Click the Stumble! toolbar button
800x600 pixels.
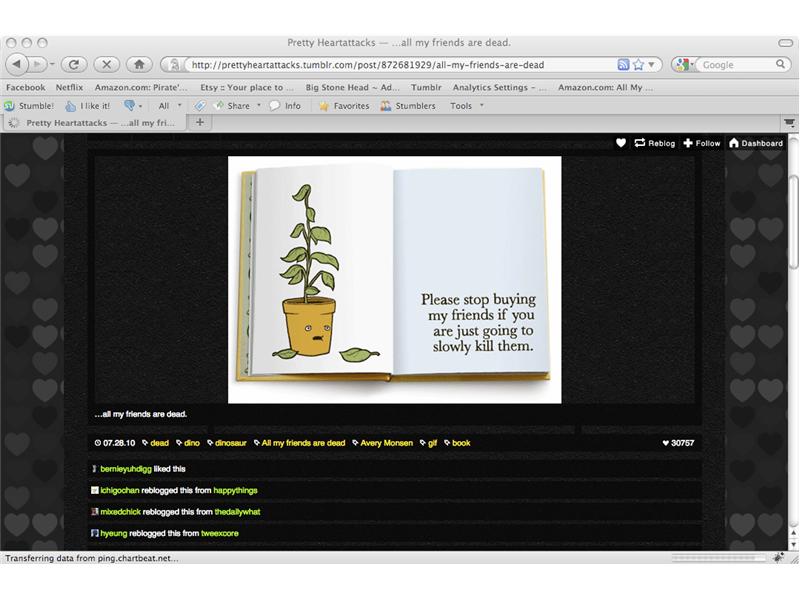(29, 106)
